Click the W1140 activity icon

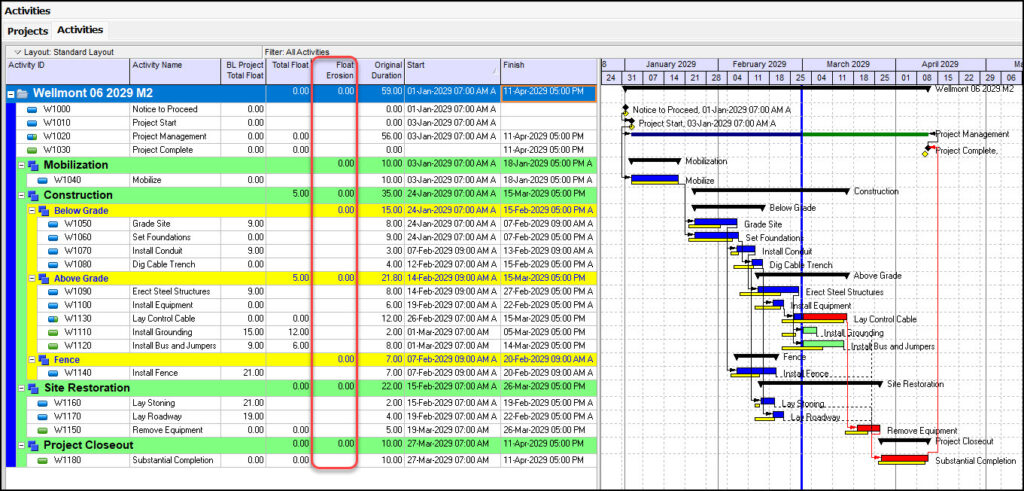(53, 373)
